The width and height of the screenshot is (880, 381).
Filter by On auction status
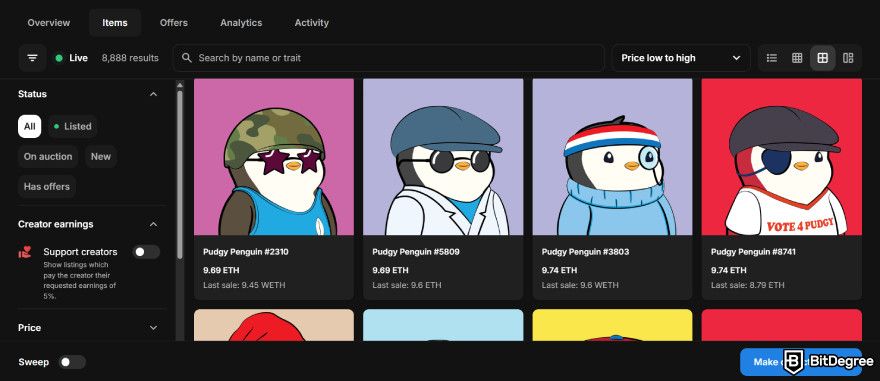click(x=48, y=157)
